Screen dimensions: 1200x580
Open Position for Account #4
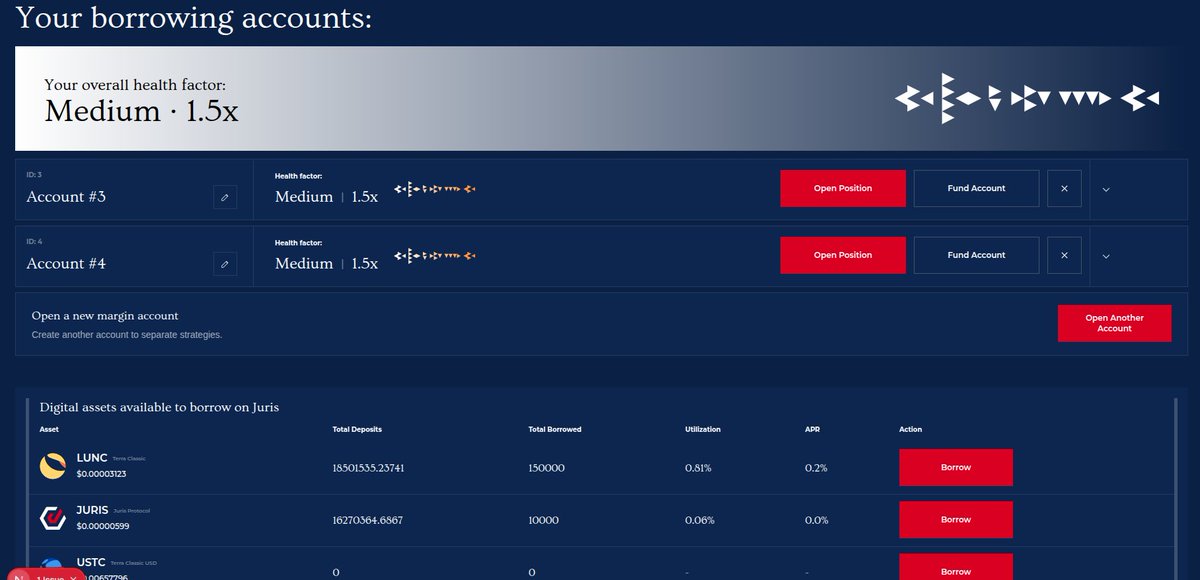click(843, 255)
